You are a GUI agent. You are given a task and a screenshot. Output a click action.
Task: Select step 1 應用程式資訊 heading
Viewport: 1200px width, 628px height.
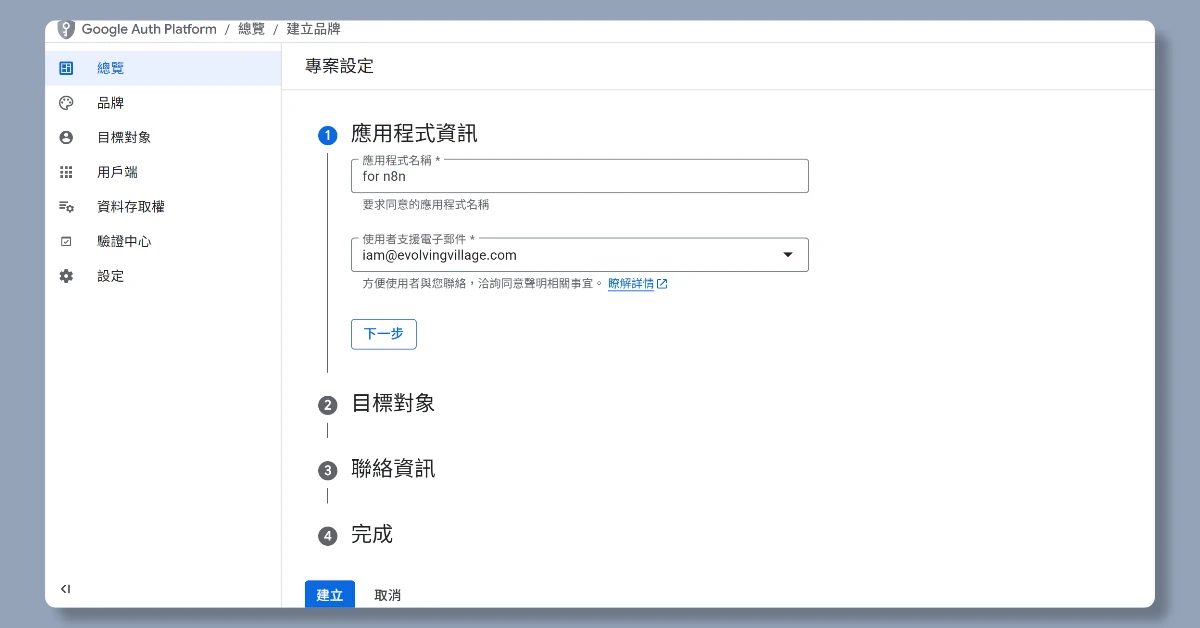[414, 134]
